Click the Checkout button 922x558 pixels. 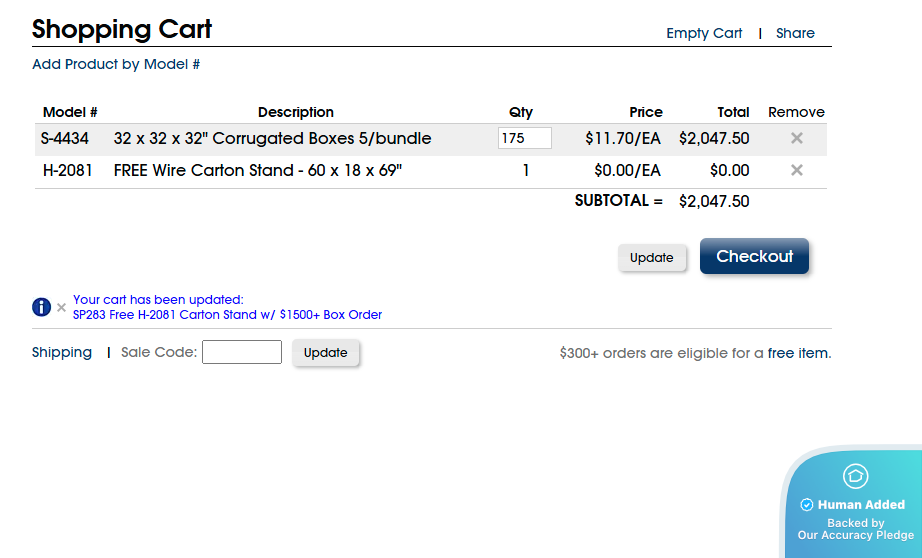coord(754,256)
